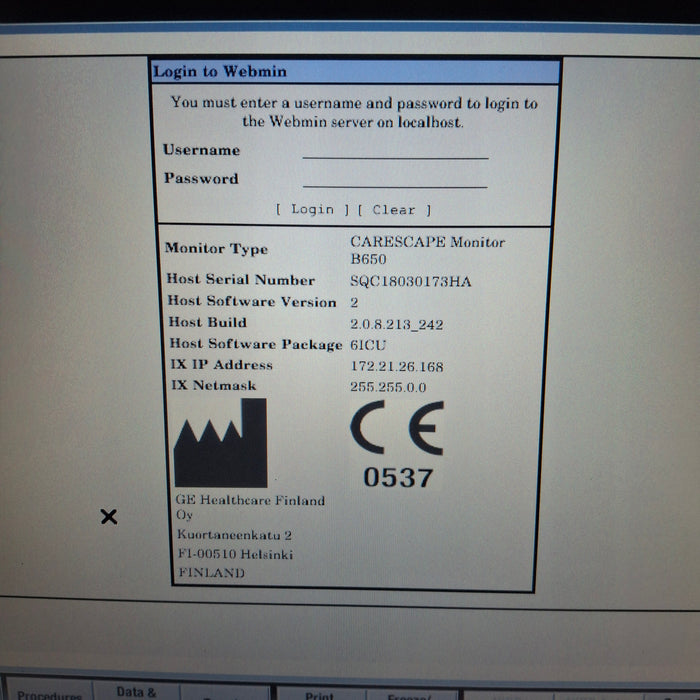Click the 0537 notified body number
This screenshot has width=700, height=700.
397,478
